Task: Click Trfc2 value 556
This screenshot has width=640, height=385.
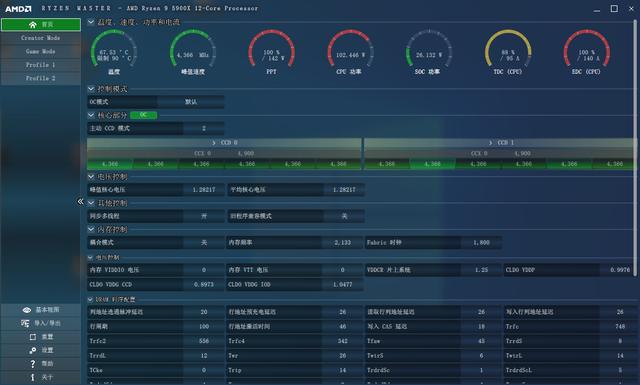Action: tap(204, 341)
